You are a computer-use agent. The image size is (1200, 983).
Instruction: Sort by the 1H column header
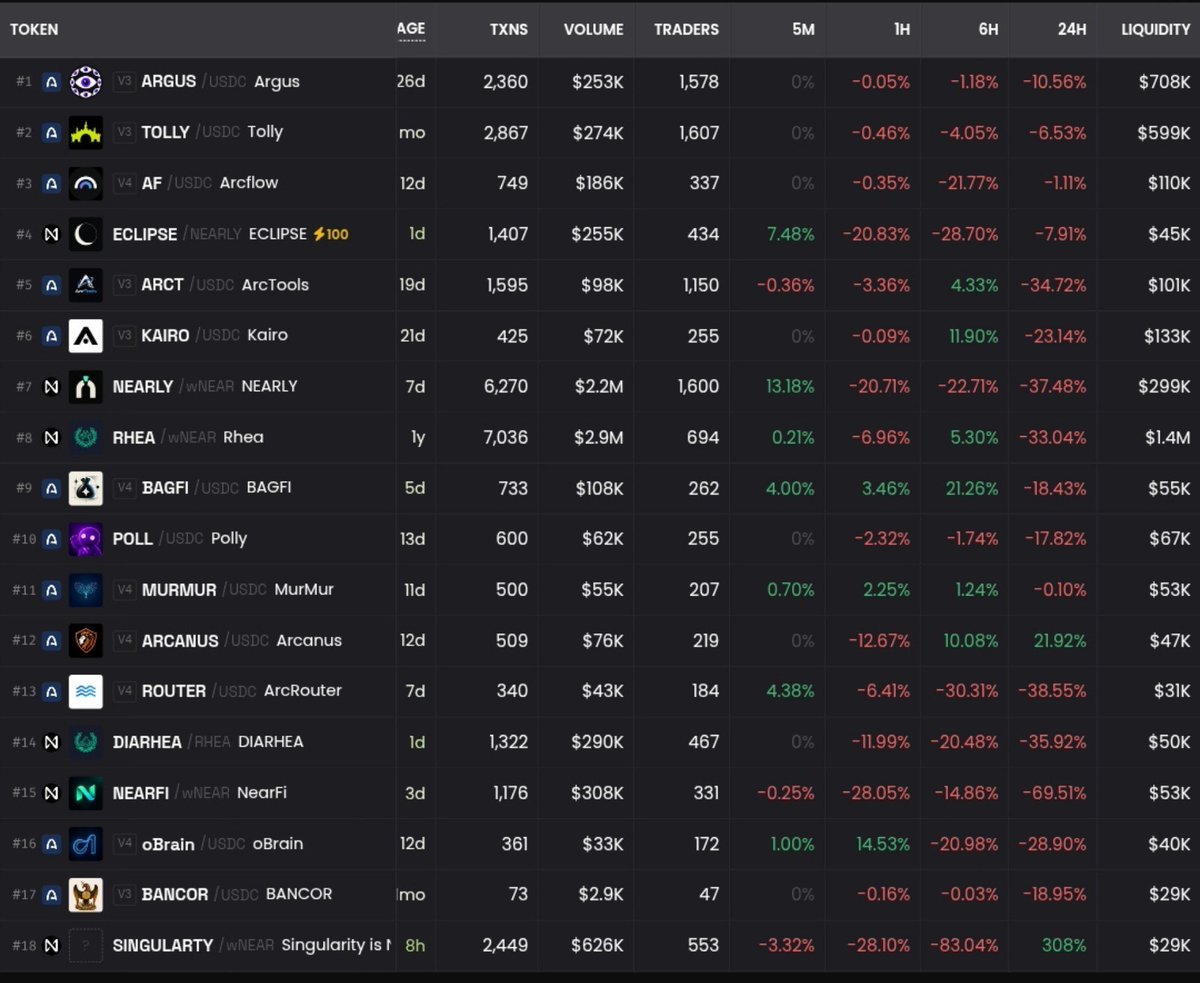coord(902,29)
